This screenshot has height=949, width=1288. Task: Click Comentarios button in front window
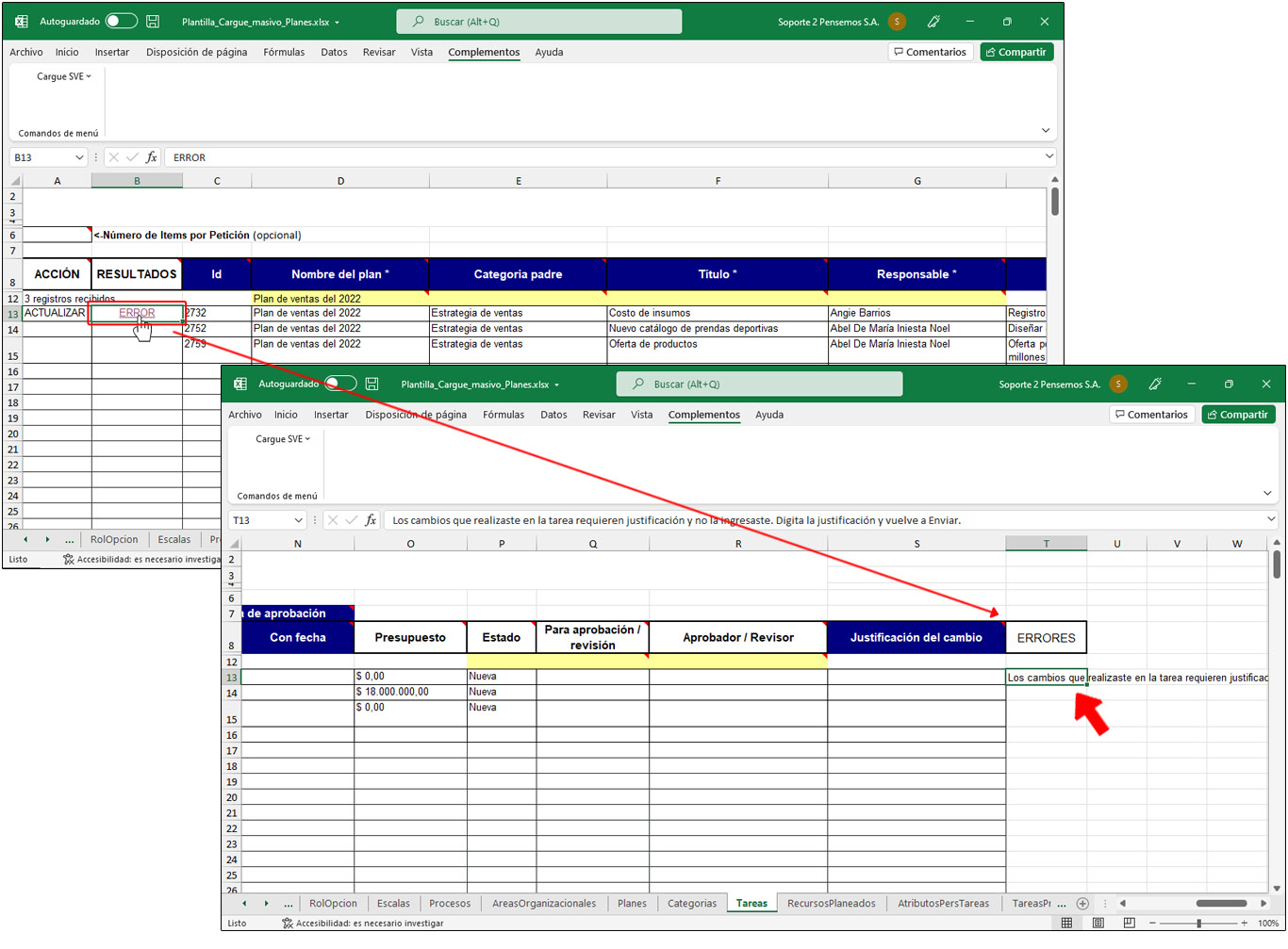(x=1150, y=415)
